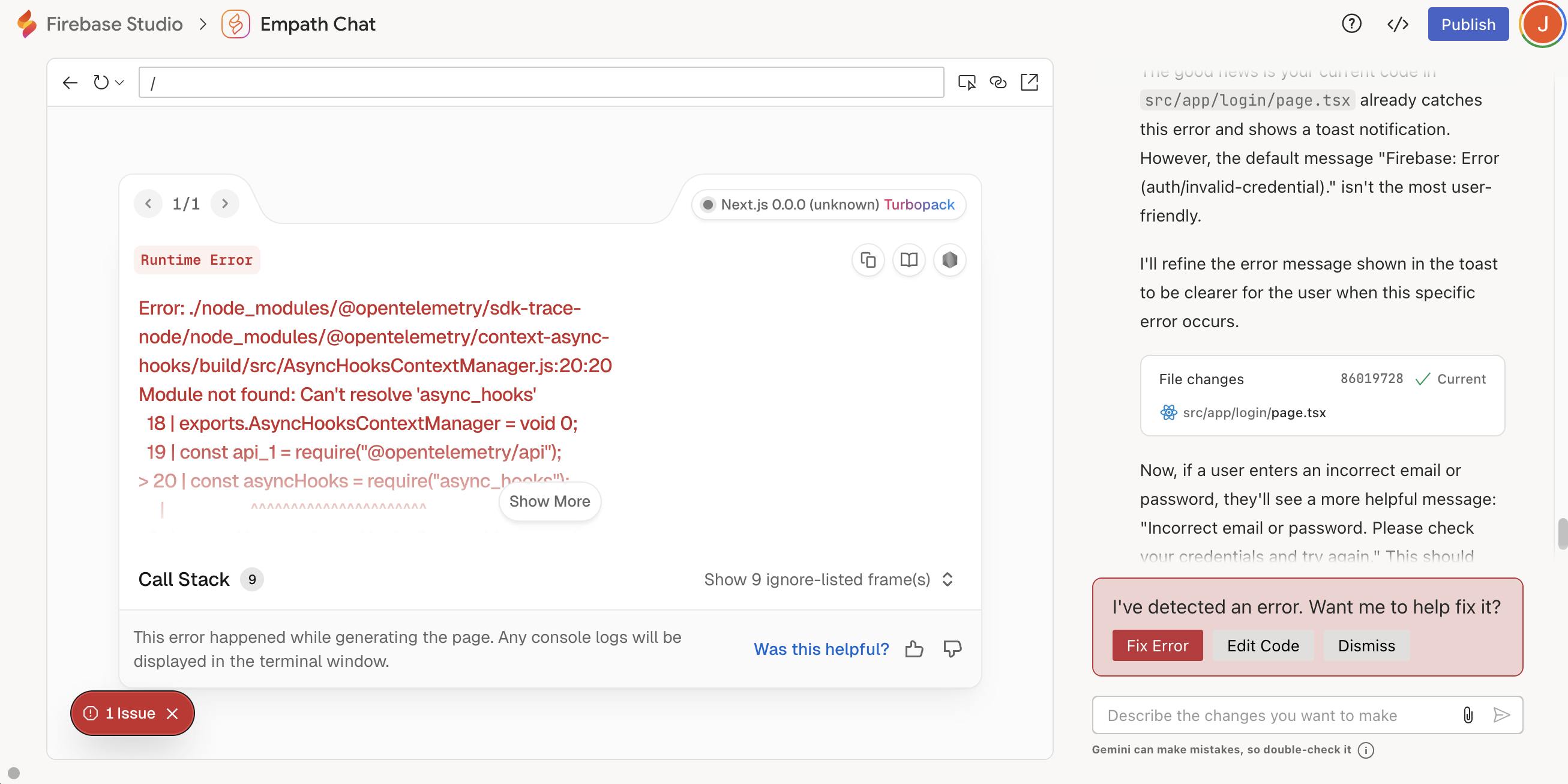Go to next error arrow
Viewport: 1568px width, 784px height.
(x=224, y=204)
